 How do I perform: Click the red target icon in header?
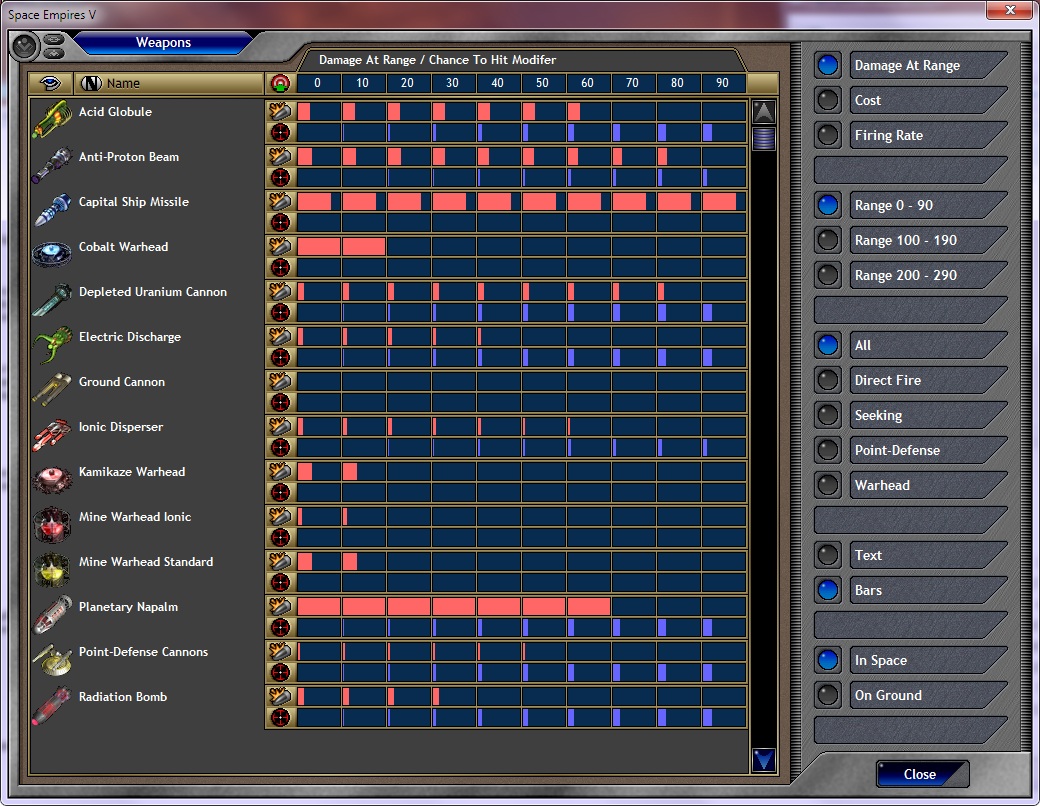281,83
